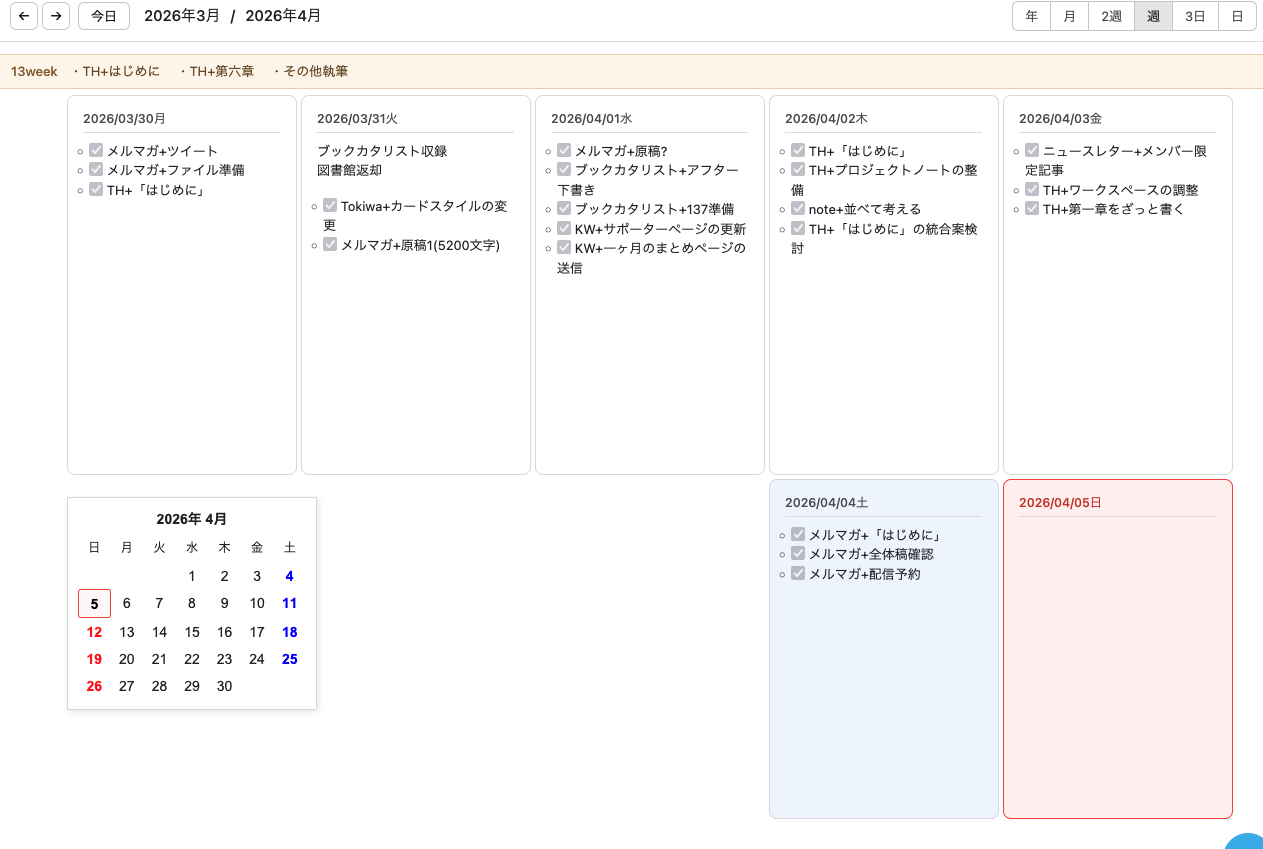
Task: Select April 1 in mini calendar
Action: tap(192, 576)
